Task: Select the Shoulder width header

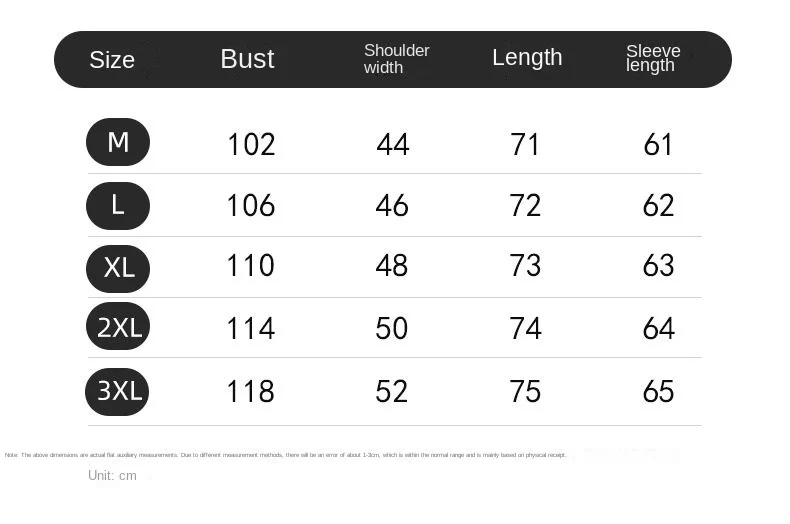Action: tap(397, 59)
